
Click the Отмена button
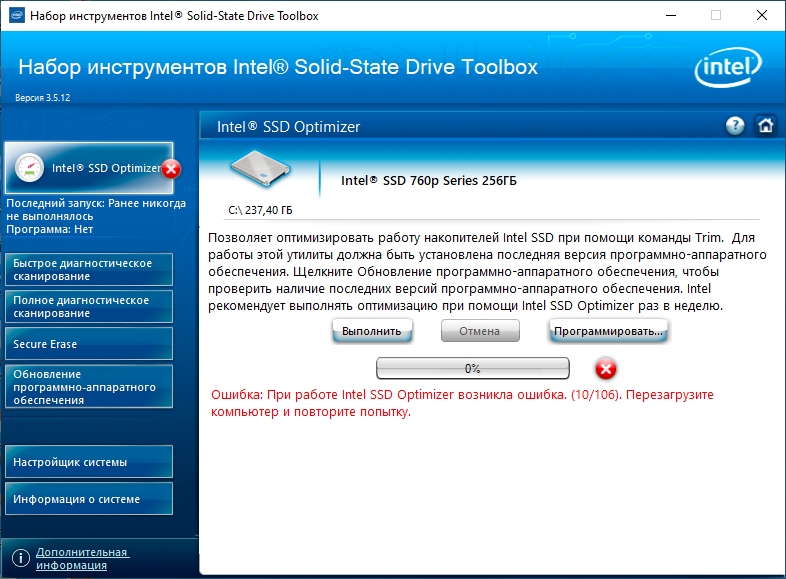pyautogui.click(x=480, y=331)
